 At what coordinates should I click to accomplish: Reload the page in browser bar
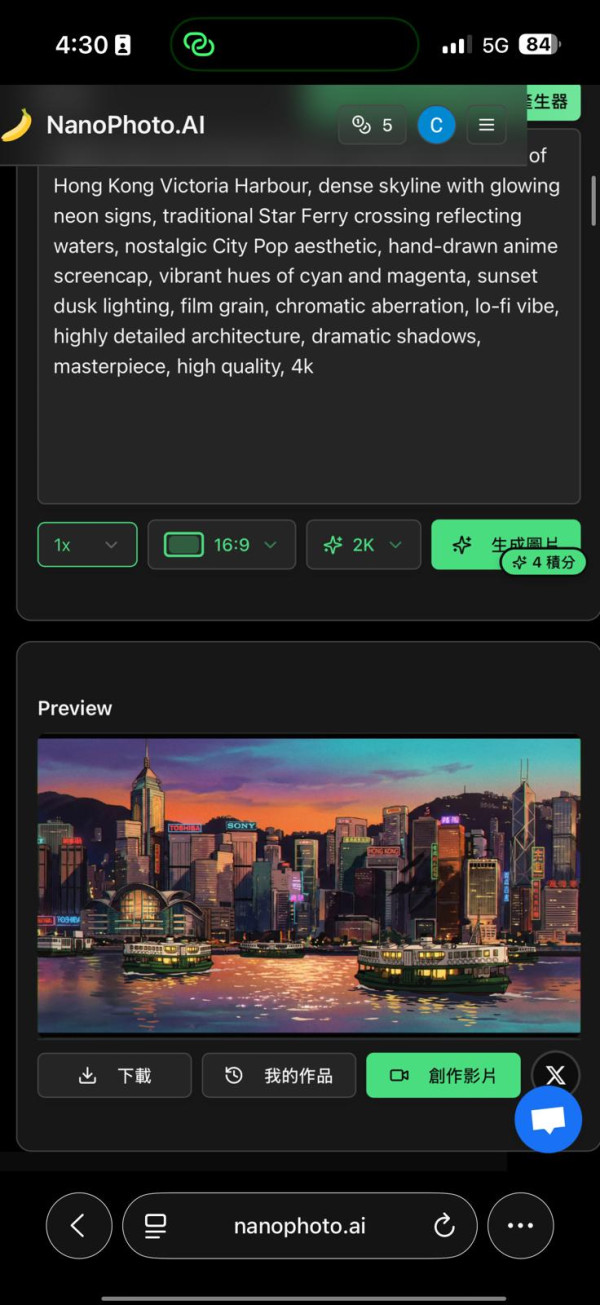point(445,1226)
